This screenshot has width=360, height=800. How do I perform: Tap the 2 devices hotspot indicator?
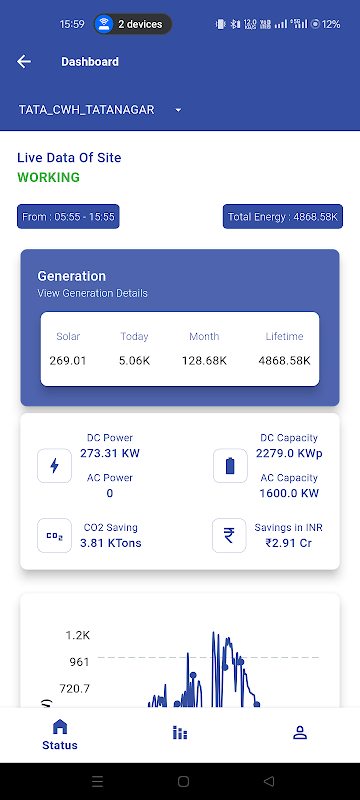133,24
